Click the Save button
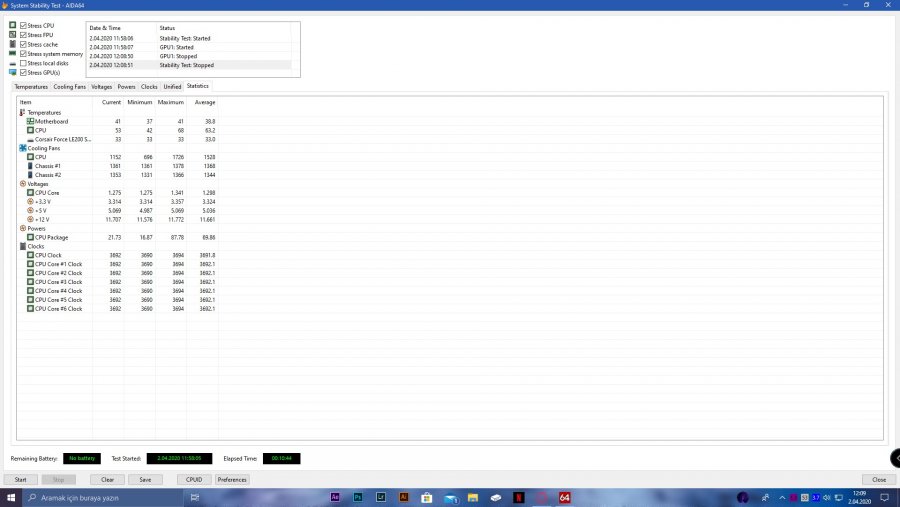Viewport: 900px width, 507px height. pyautogui.click(x=145, y=479)
